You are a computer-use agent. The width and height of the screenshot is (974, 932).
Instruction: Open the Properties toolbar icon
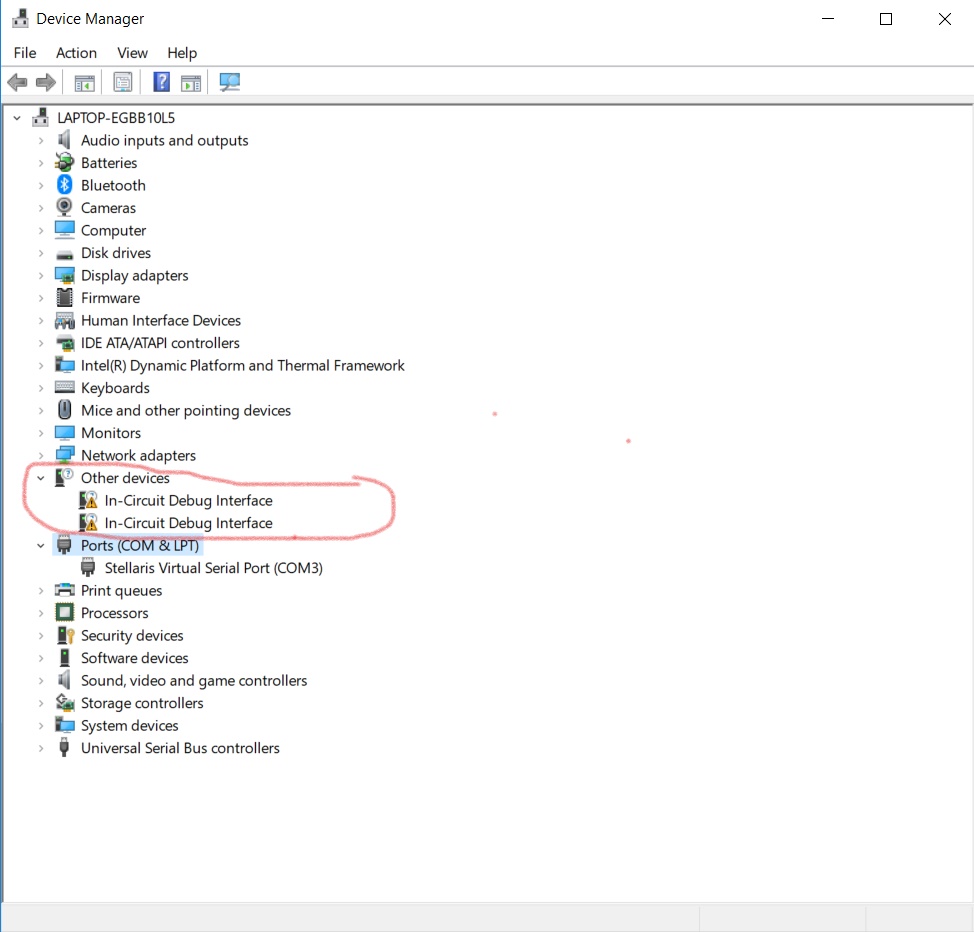point(123,82)
